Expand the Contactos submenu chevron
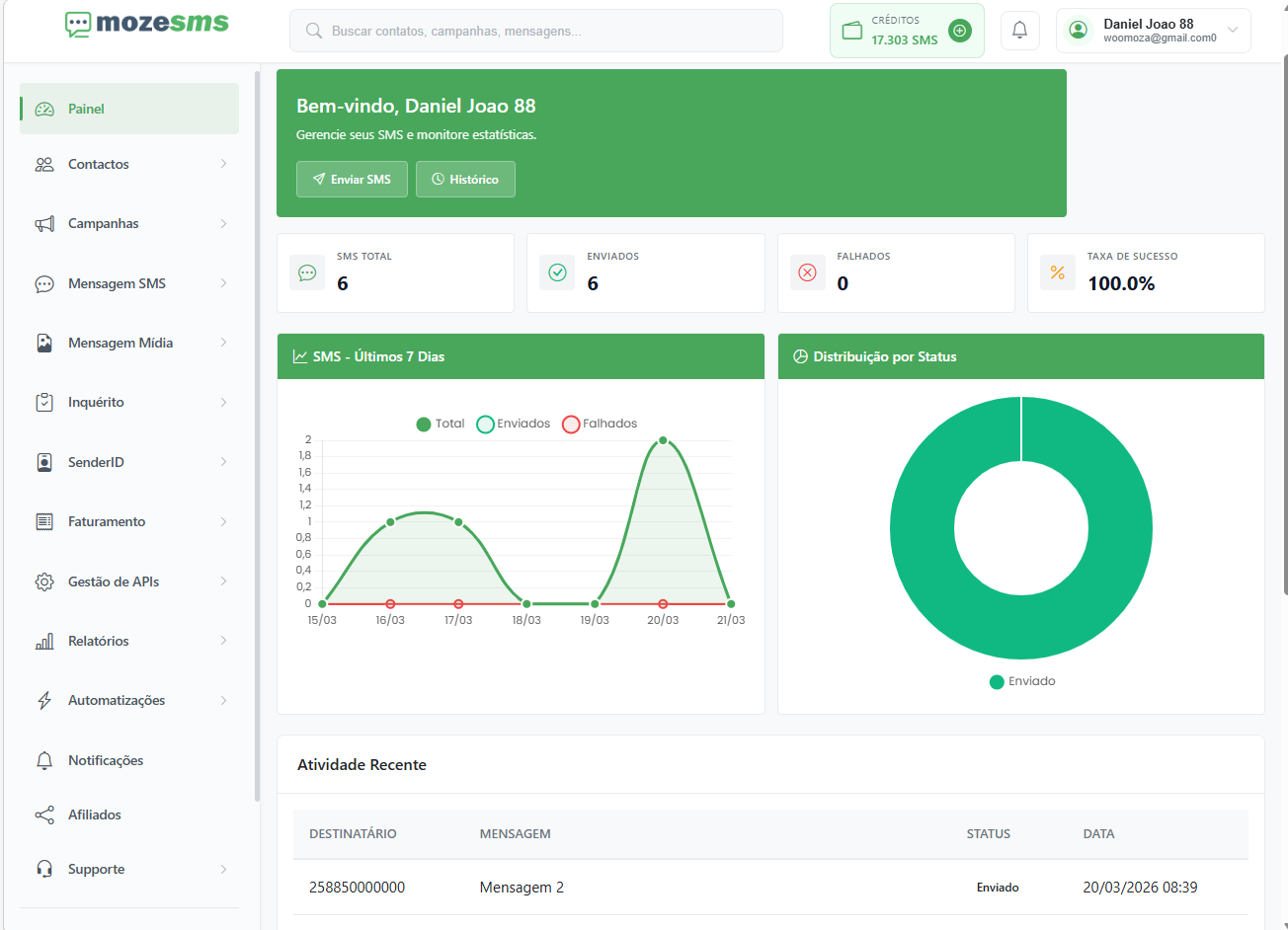1288x930 pixels. pyautogui.click(x=223, y=164)
